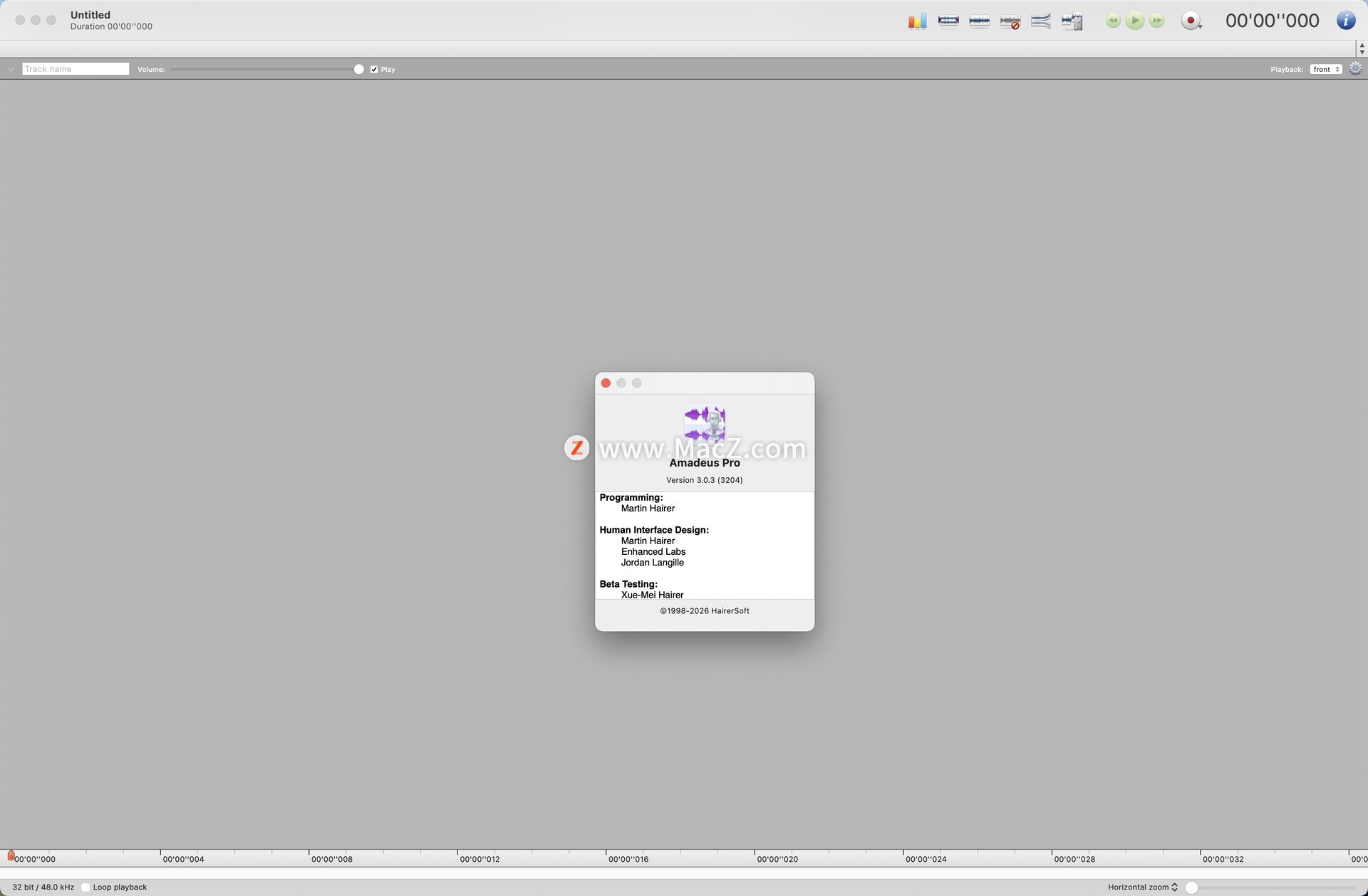Start recording with the red record button
Image resolution: width=1368 pixels, height=896 pixels.
tap(1191, 21)
